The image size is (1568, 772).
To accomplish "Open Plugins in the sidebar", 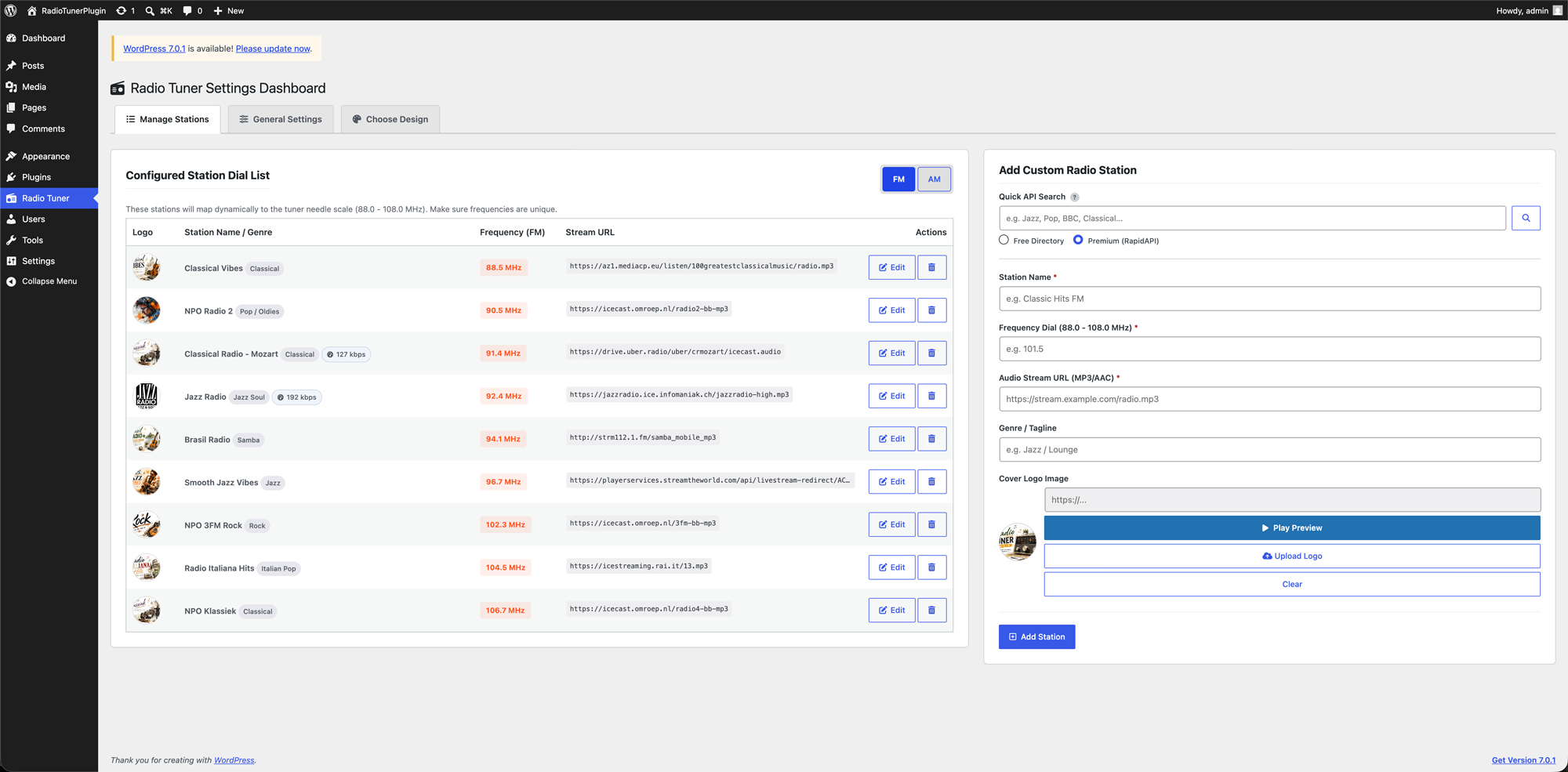I will (x=49, y=177).
